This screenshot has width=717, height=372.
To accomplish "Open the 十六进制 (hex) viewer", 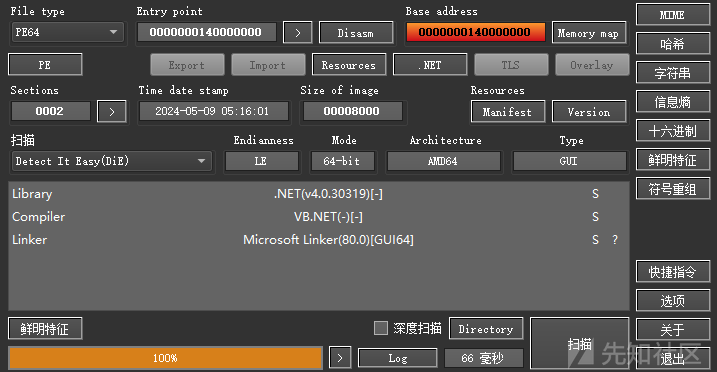I will [673, 131].
